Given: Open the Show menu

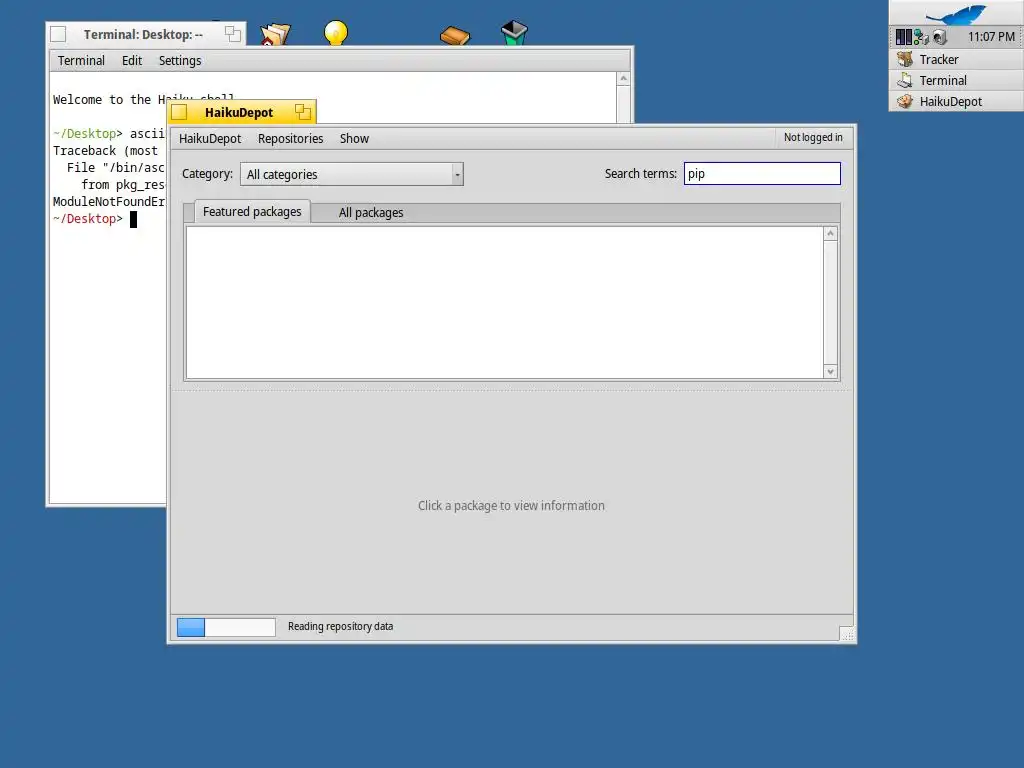Looking at the screenshot, I should [x=355, y=138].
